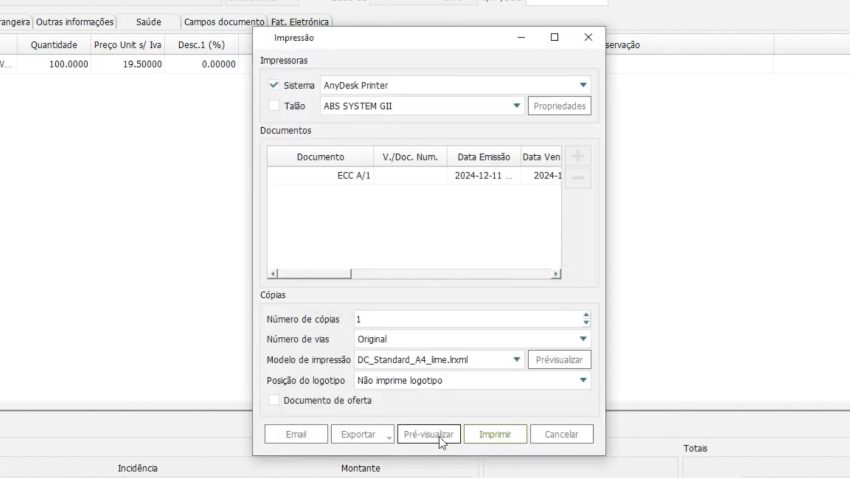Expand the ABS SYSTEM GII dropdown
Screen dimensions: 850x478
point(516,105)
